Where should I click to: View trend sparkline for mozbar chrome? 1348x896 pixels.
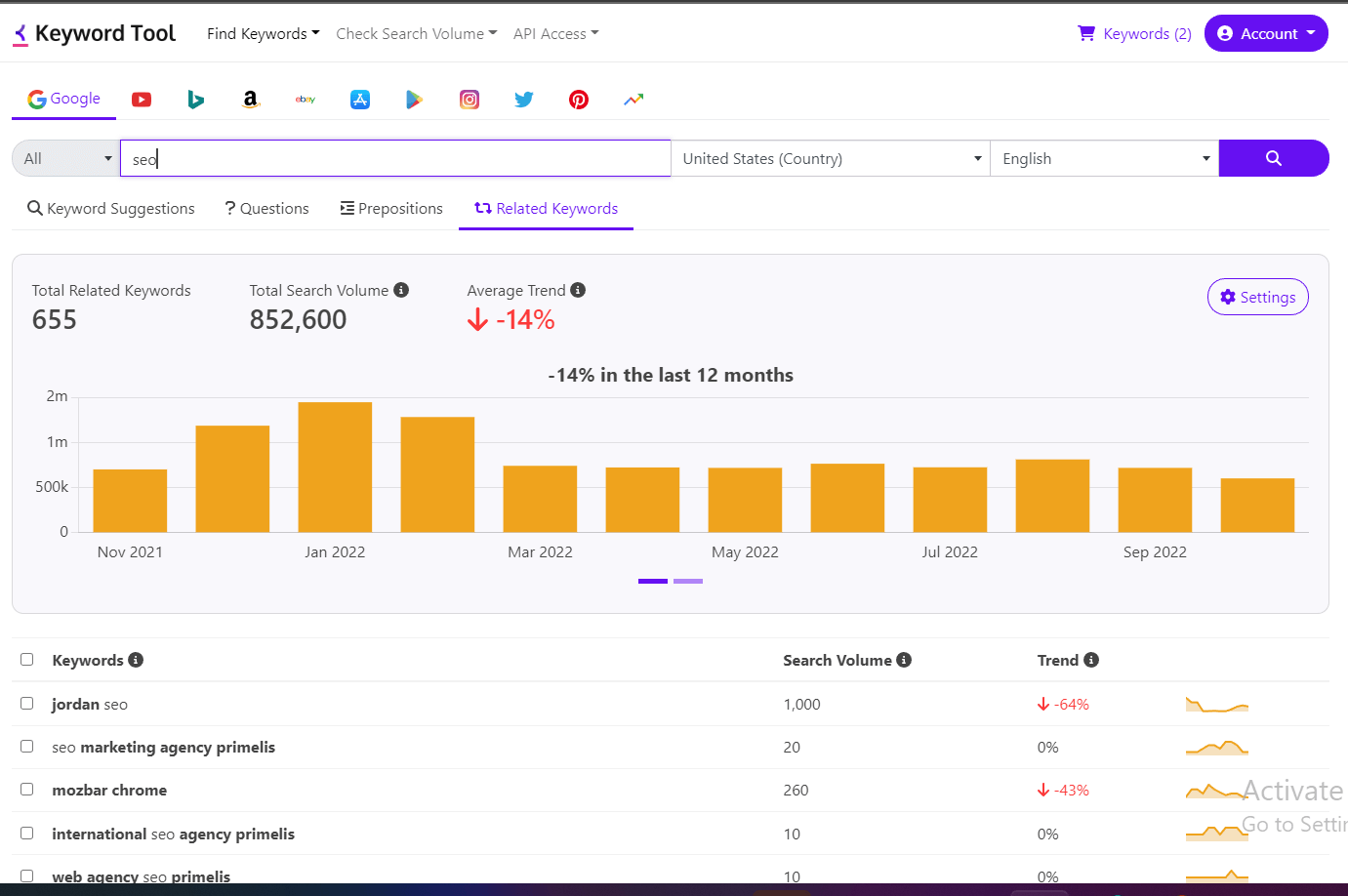coord(1217,791)
